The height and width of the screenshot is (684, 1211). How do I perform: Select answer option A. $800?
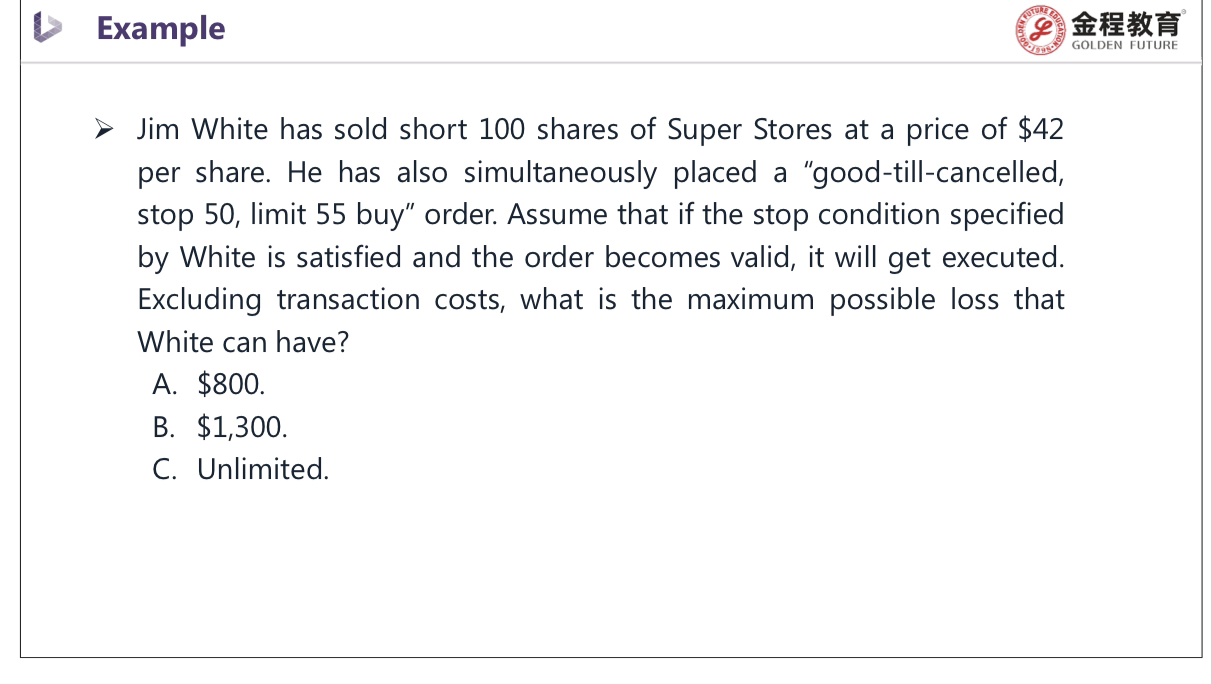coord(209,384)
